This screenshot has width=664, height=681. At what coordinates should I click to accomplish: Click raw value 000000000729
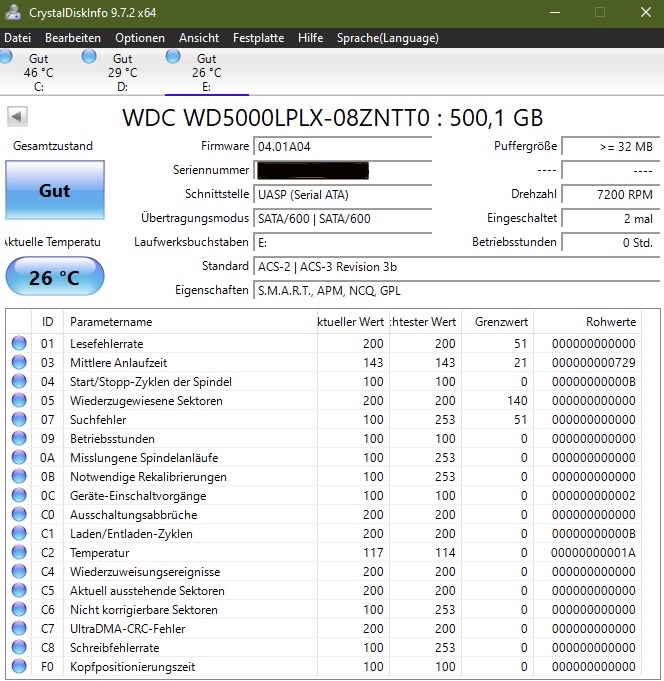(594, 363)
